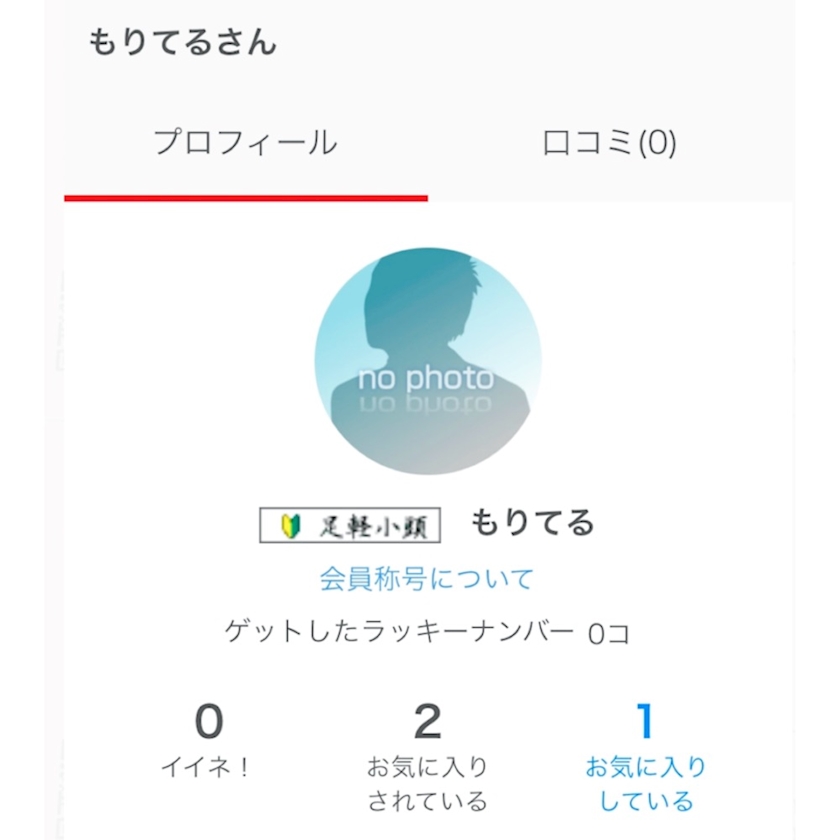Click the "no photo" text on avatar
This screenshot has height=840, width=840.
pos(426,378)
